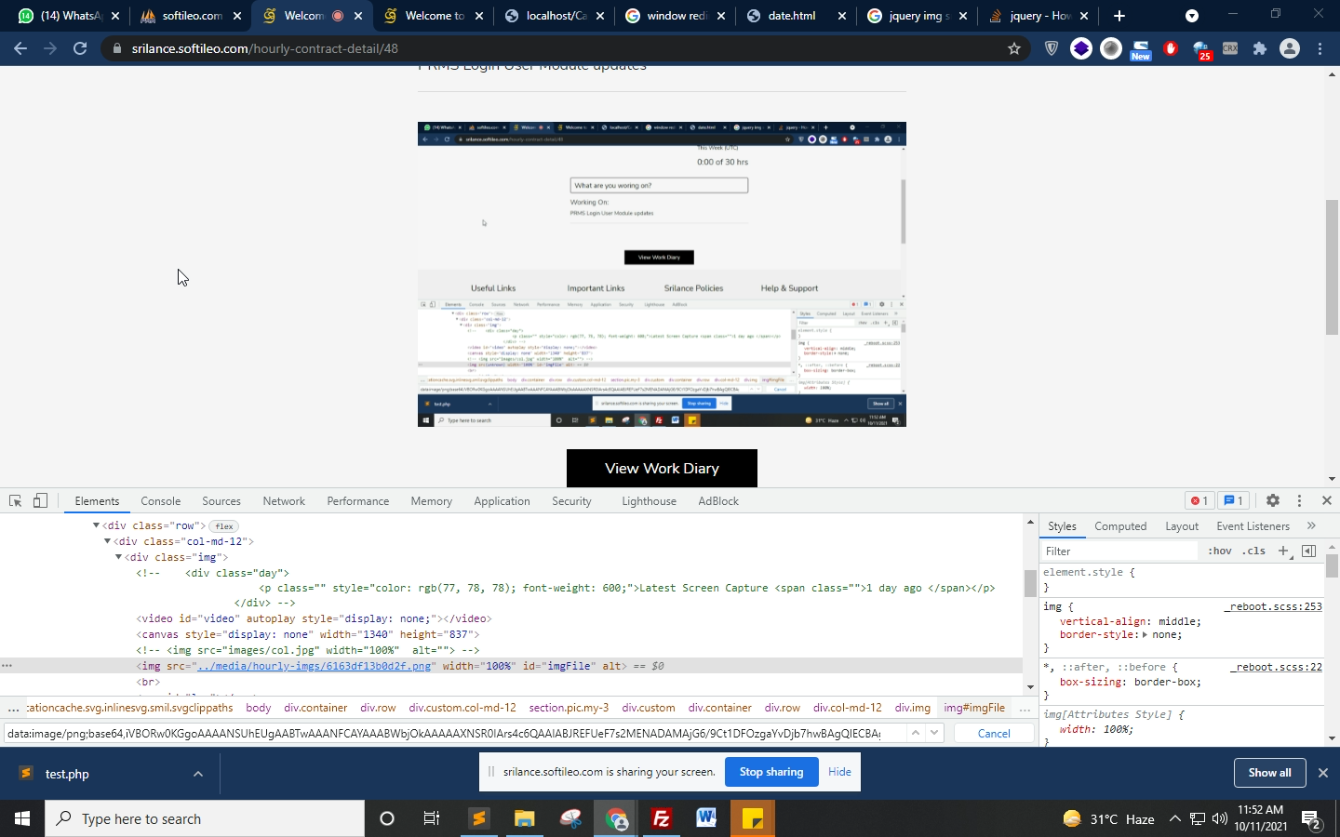This screenshot has width=1340, height=837.
Task: Toggle the :hov element state panel
Action: coord(1219,551)
